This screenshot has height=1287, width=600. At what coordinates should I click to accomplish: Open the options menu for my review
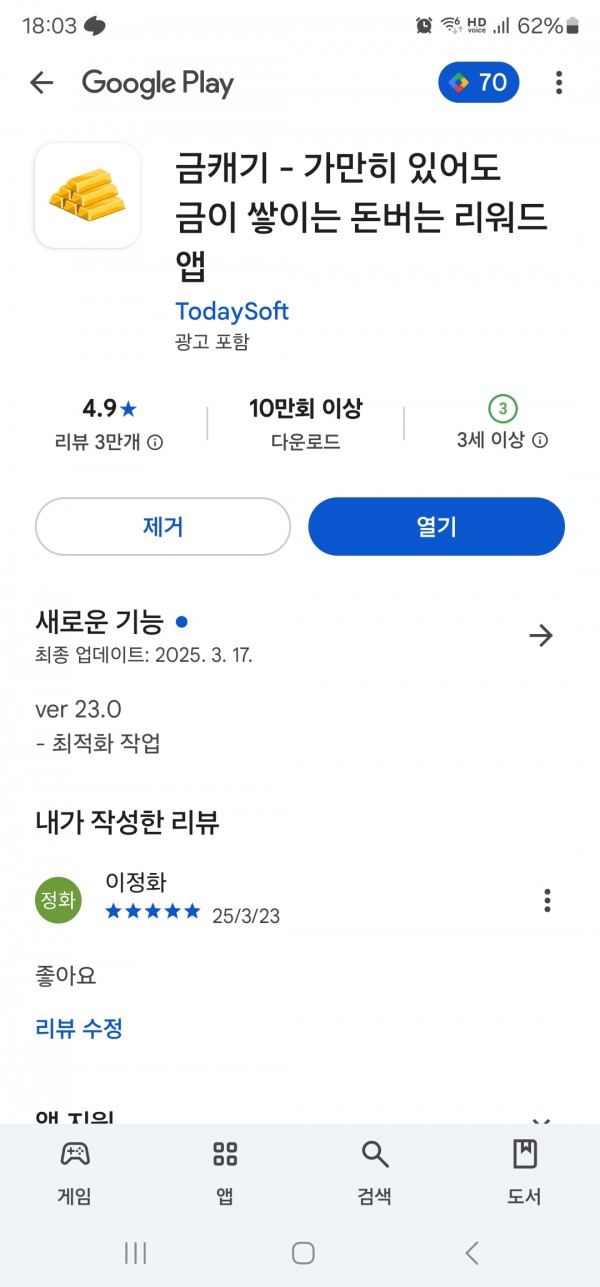tap(547, 900)
